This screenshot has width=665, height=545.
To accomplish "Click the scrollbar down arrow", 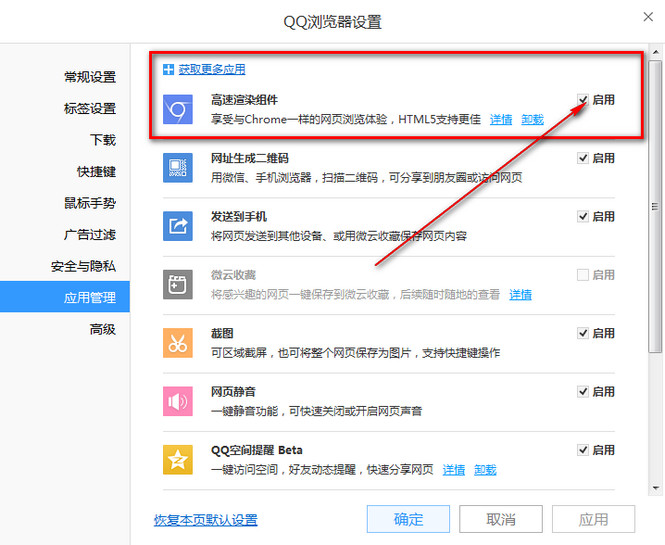I will click(x=656, y=488).
